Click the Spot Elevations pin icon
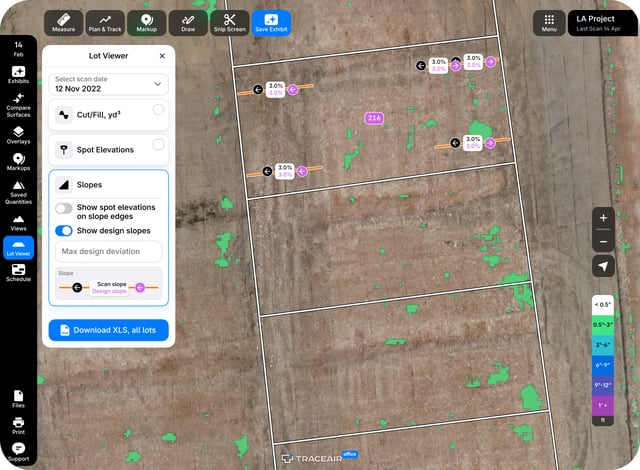Viewport: 640px width, 470px height. pyautogui.click(x=64, y=150)
